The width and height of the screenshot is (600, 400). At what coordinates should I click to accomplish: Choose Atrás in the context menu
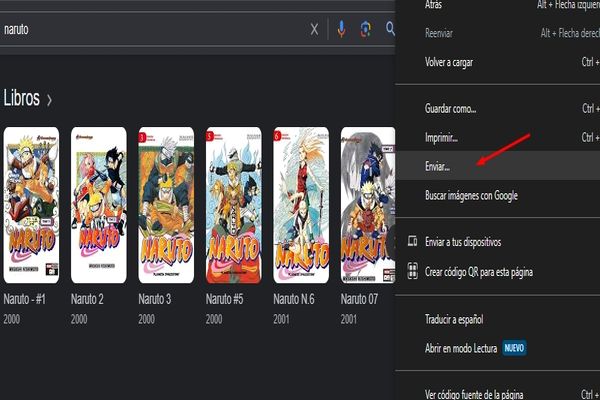[x=497, y=5]
